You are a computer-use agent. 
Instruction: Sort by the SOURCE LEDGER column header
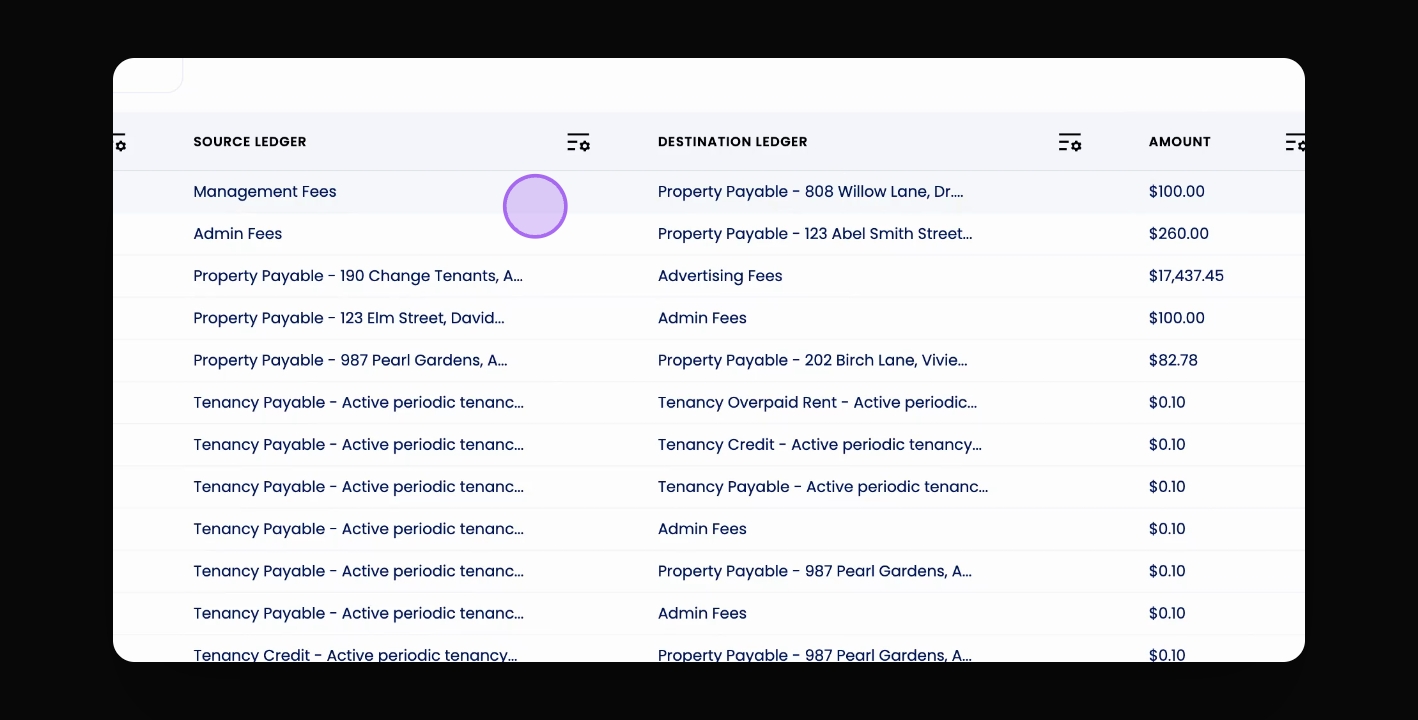point(250,142)
